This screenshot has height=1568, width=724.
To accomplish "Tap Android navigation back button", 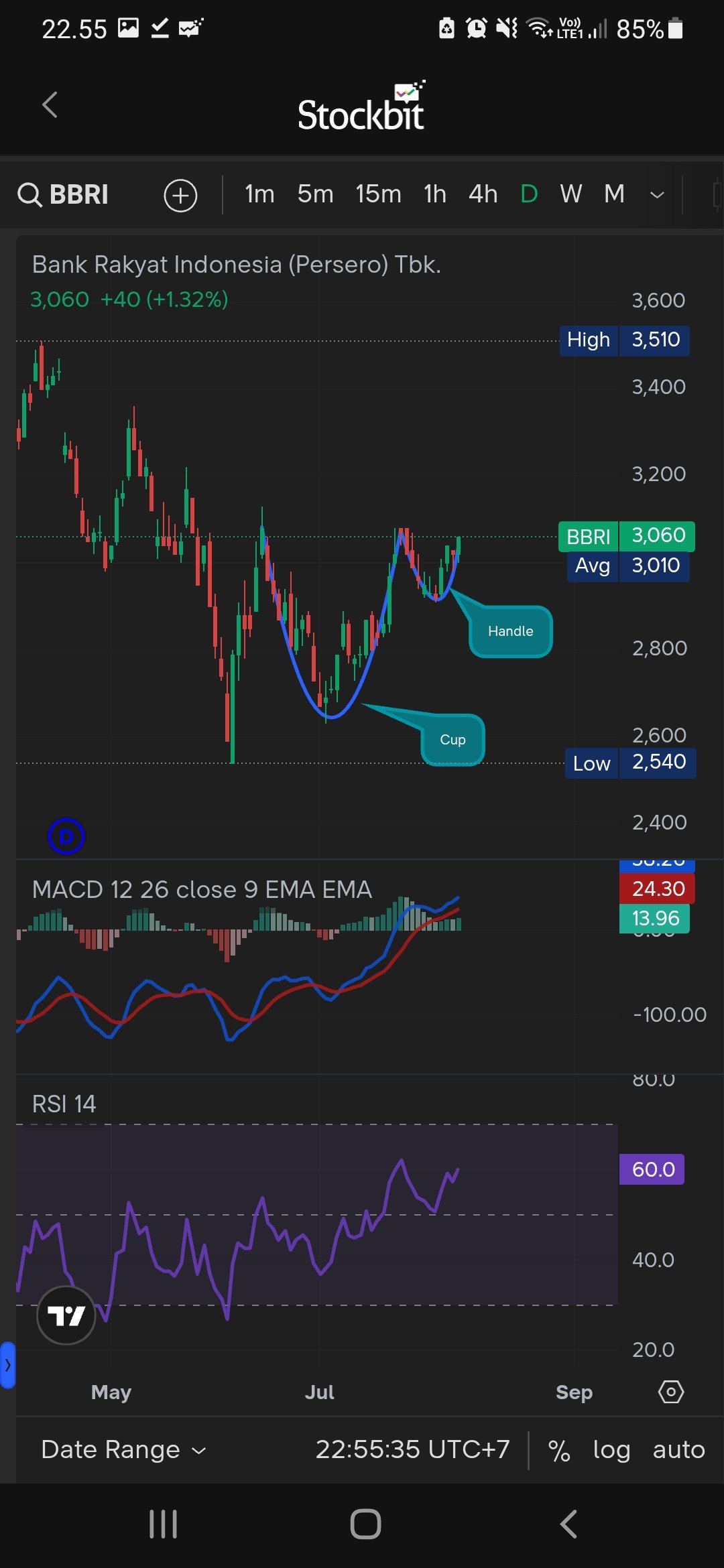I will click(568, 1524).
